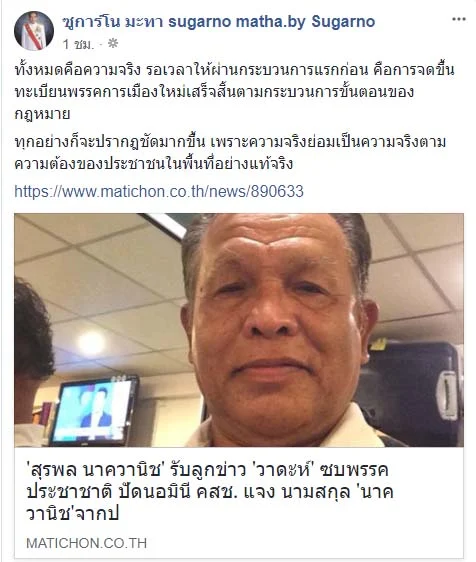The image size is (476, 562).
Task: Click the headline's last line 'วานิช'จากป
Action: [72, 514]
